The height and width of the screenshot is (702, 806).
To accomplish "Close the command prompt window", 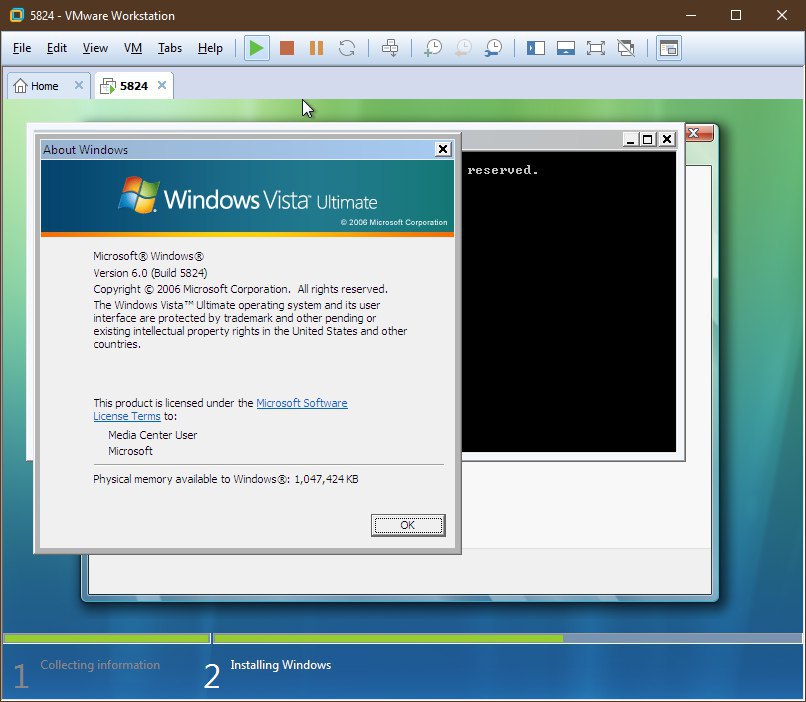I will click(667, 139).
